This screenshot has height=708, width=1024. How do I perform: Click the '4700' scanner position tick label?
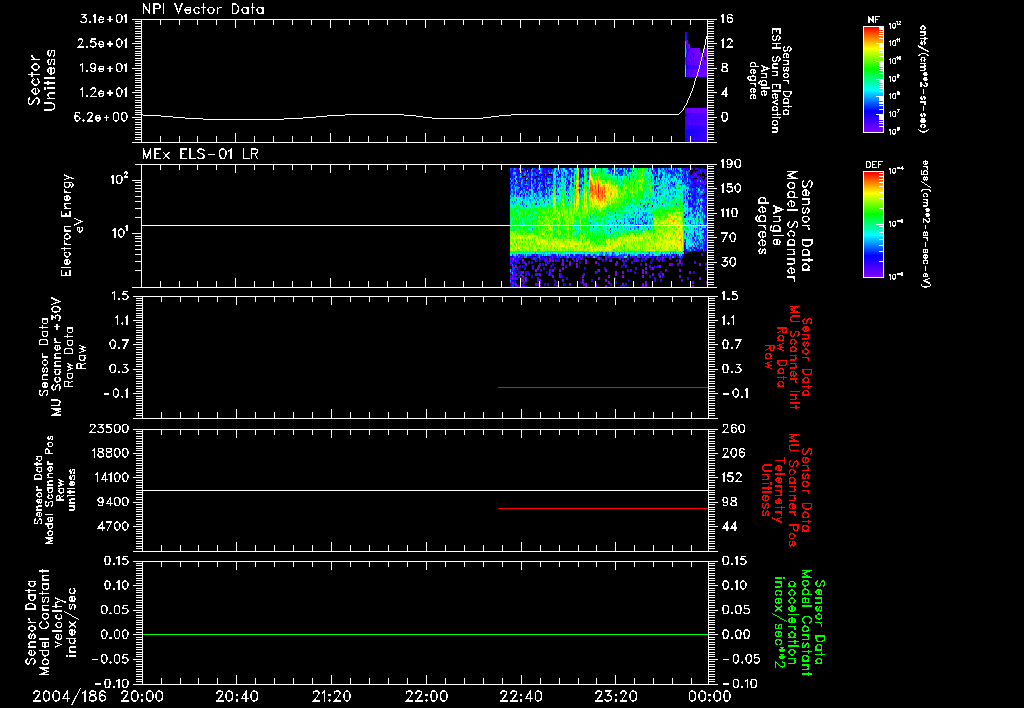pos(112,527)
